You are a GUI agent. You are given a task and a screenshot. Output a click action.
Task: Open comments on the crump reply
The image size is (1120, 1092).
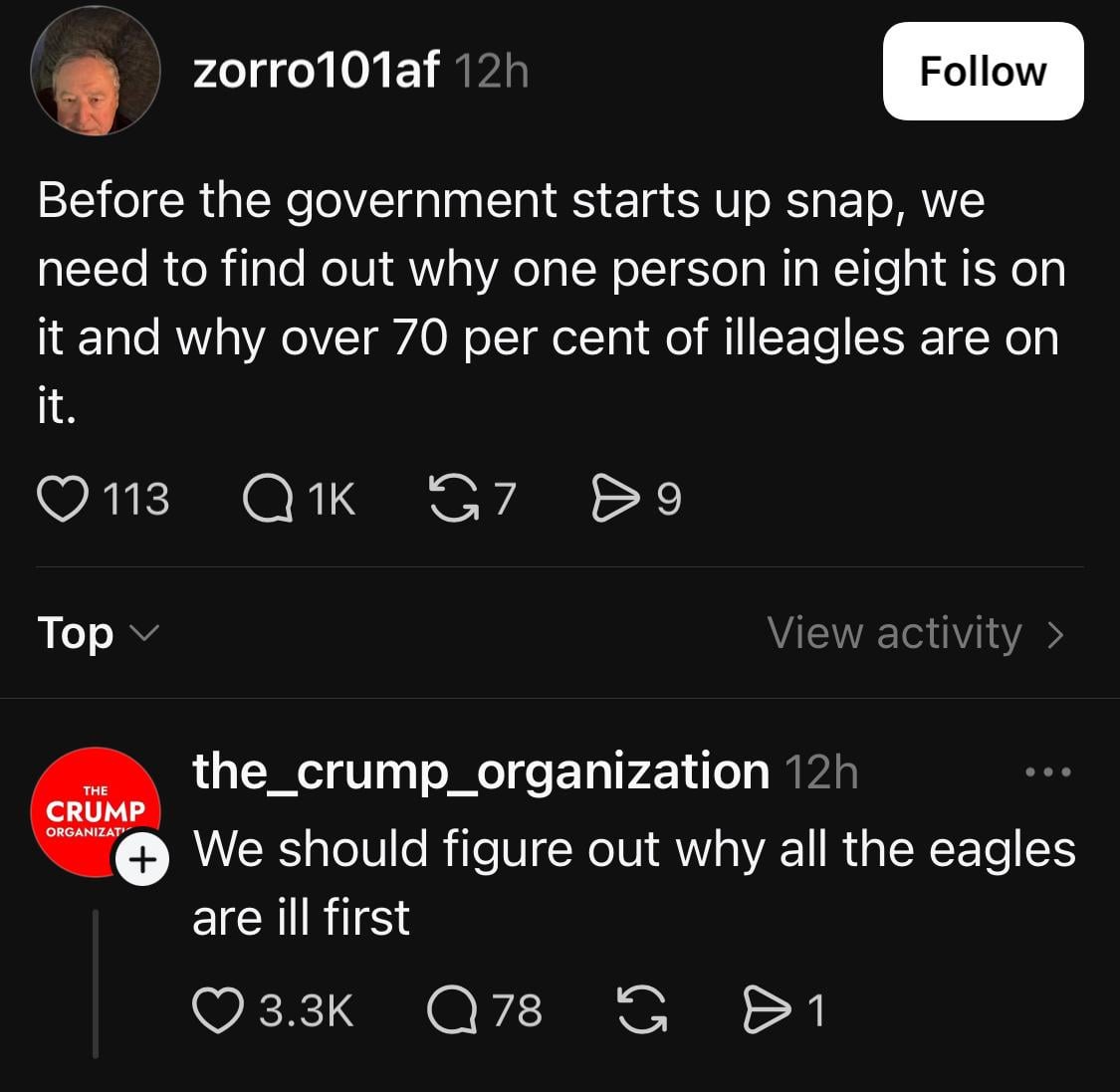click(x=452, y=1009)
